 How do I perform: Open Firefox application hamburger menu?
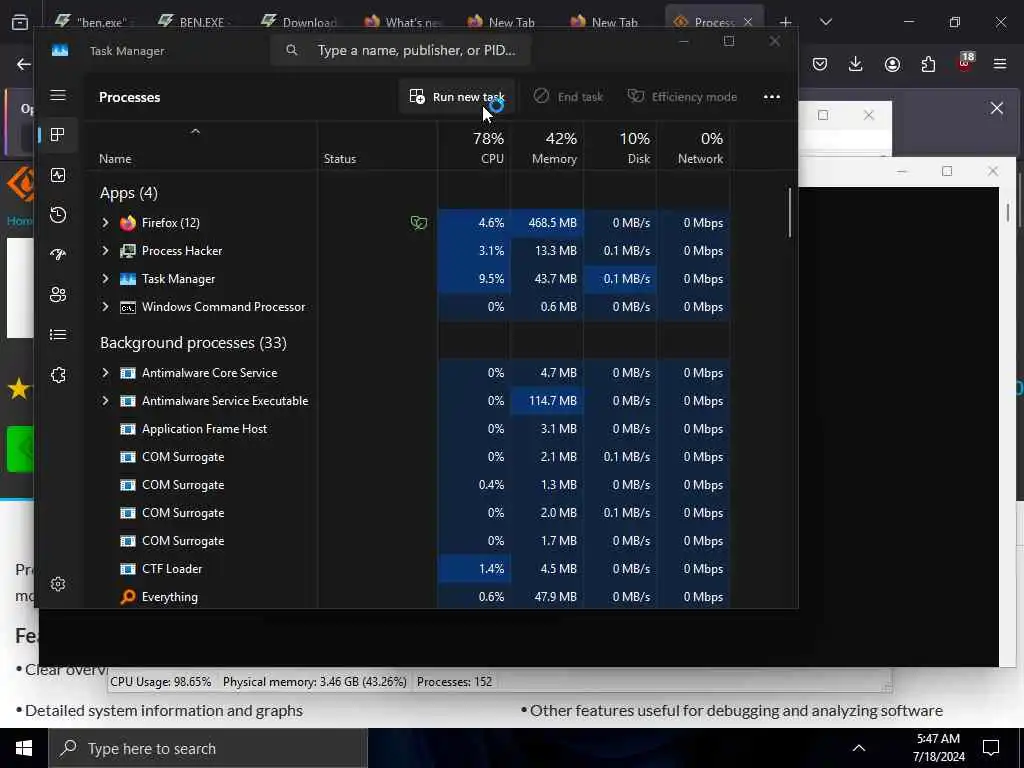[1000, 64]
